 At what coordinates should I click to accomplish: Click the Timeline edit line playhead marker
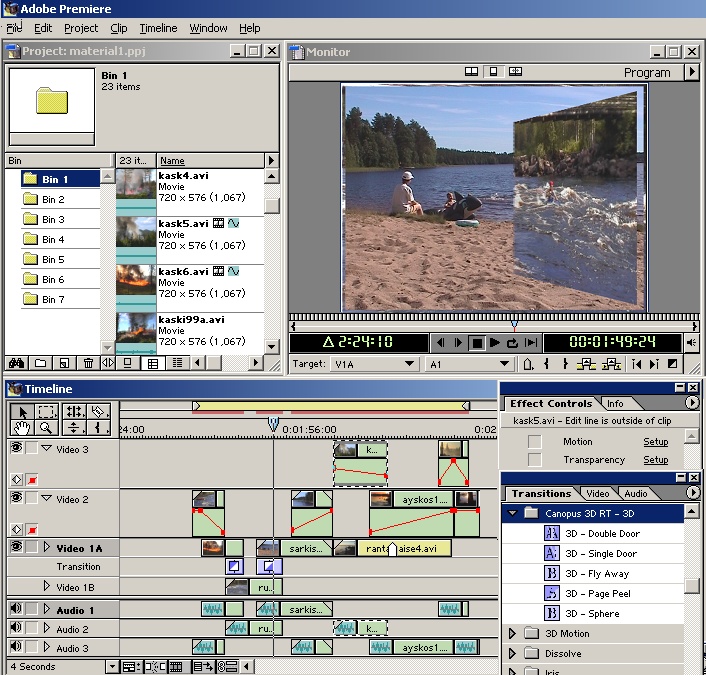click(x=273, y=424)
